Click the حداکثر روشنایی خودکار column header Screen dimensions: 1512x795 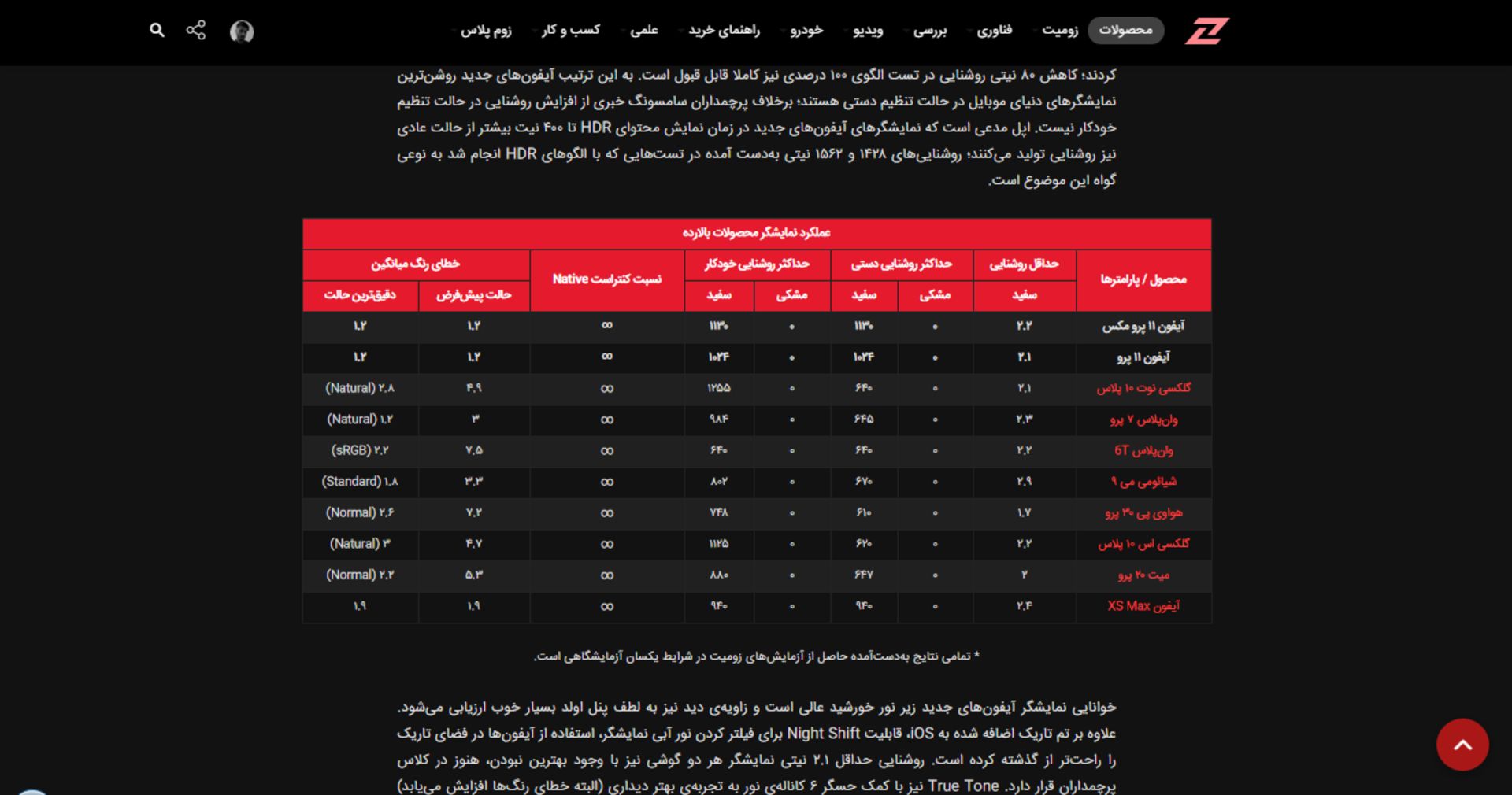757,264
